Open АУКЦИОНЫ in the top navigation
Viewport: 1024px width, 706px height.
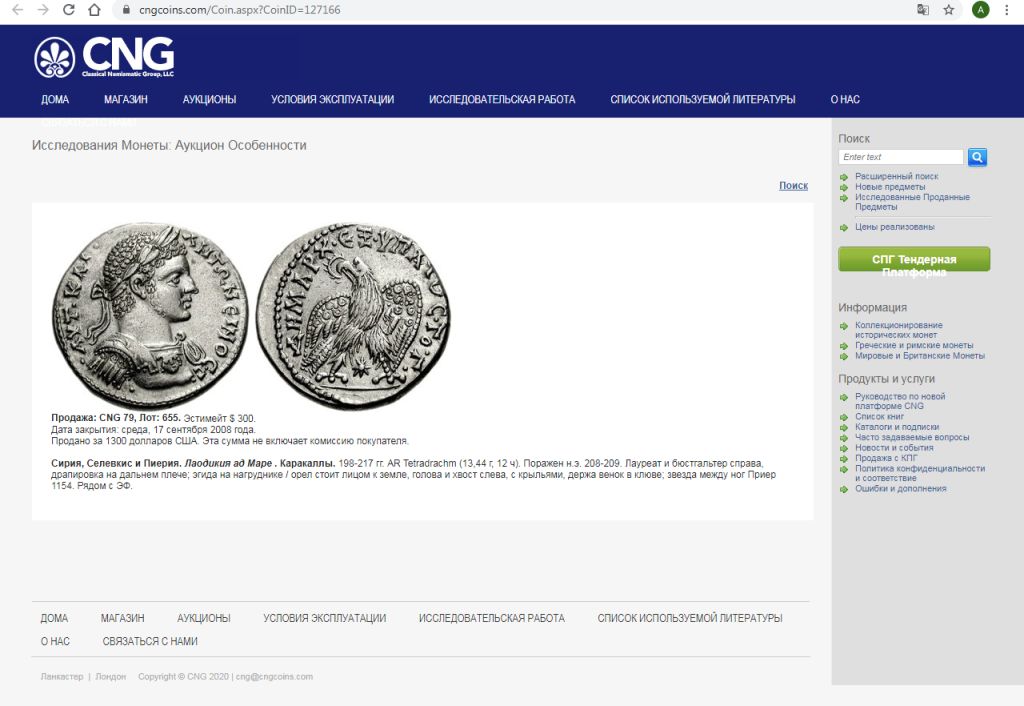[209, 99]
